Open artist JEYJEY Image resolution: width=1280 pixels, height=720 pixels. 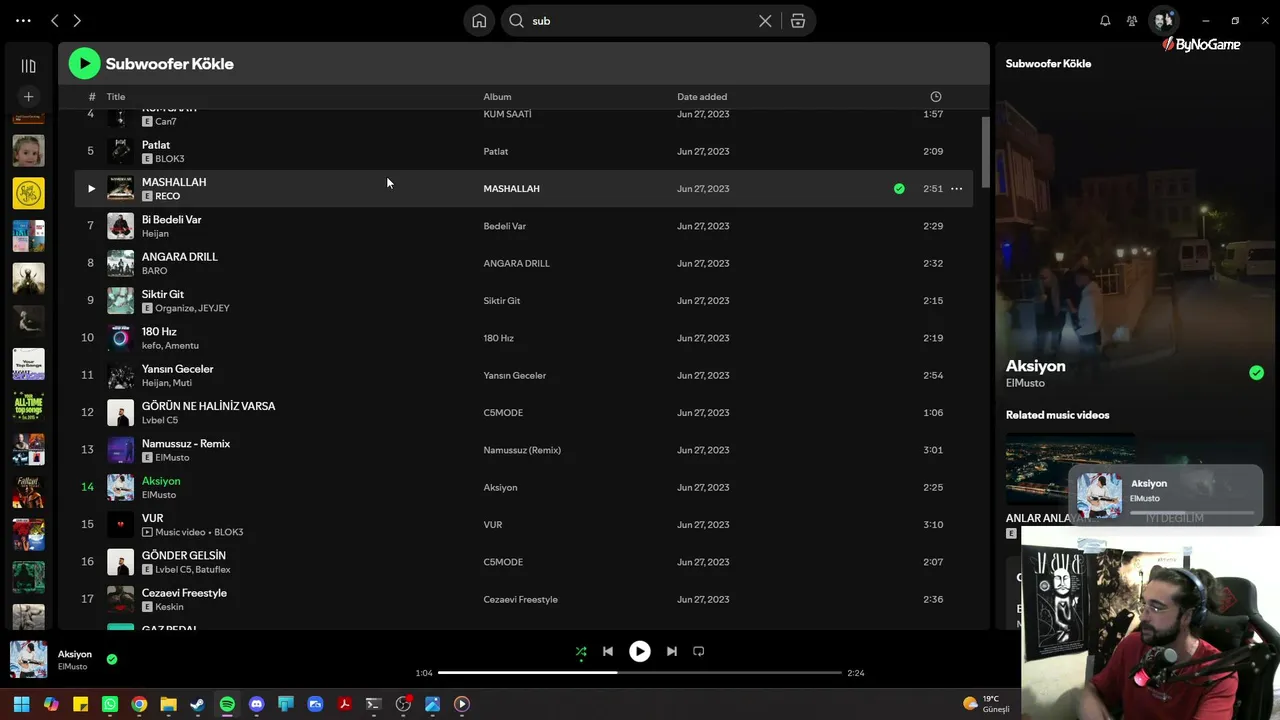click(x=214, y=308)
